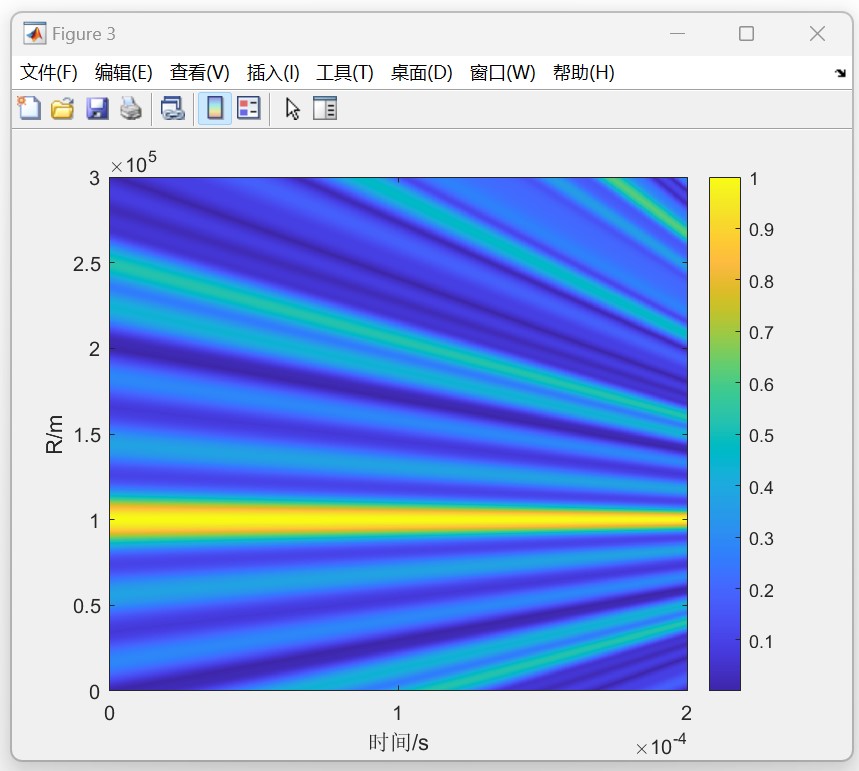Click the colorbar tick label 0.9
This screenshot has width=859, height=771.
761,230
